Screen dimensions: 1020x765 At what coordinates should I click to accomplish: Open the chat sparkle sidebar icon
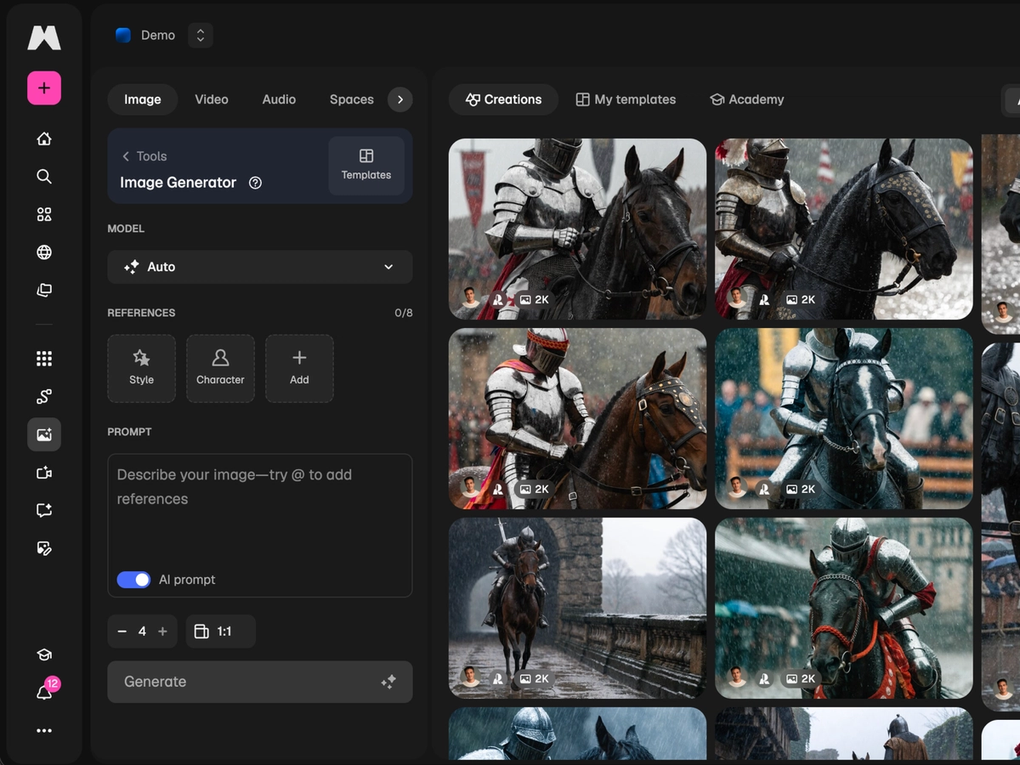tap(44, 510)
